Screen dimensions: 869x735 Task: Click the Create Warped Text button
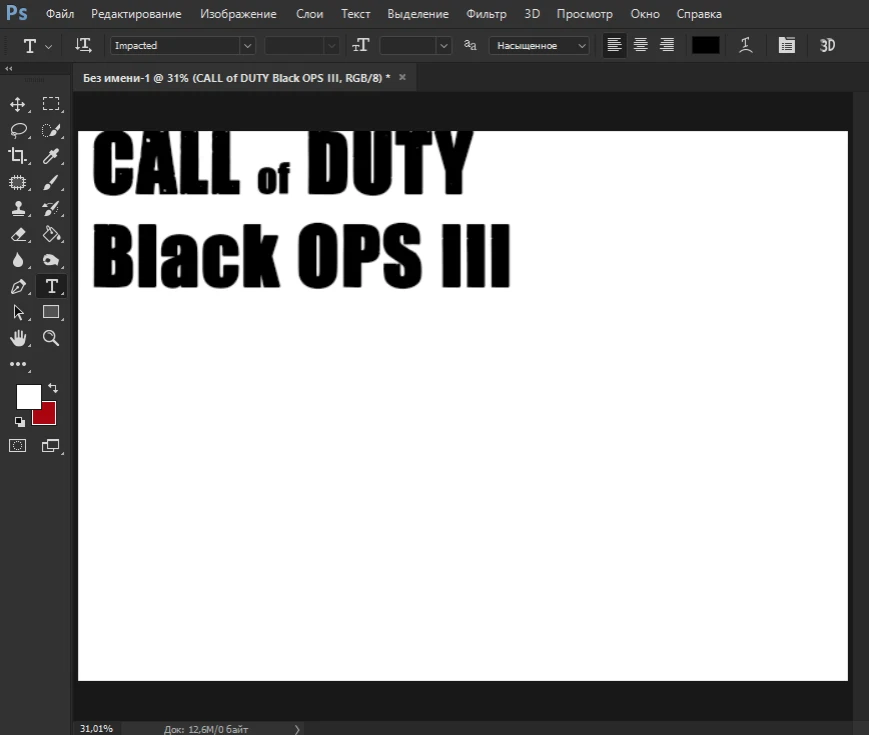pyautogui.click(x=745, y=45)
